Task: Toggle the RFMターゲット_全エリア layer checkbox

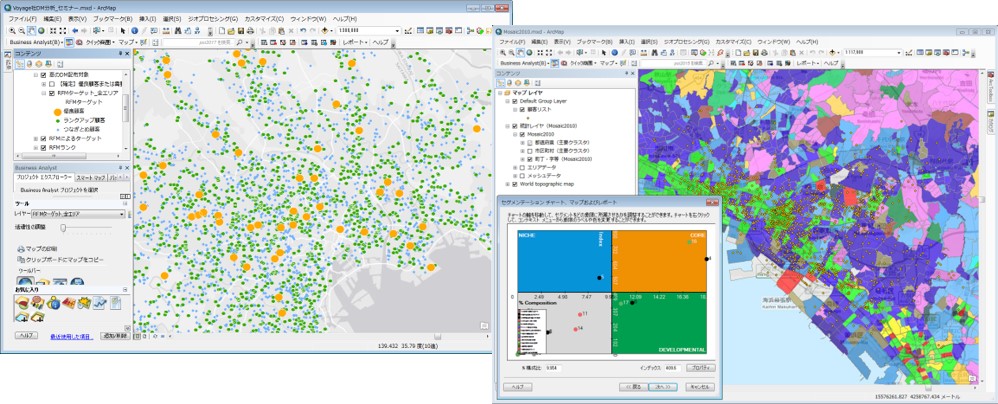Action: 52,93
